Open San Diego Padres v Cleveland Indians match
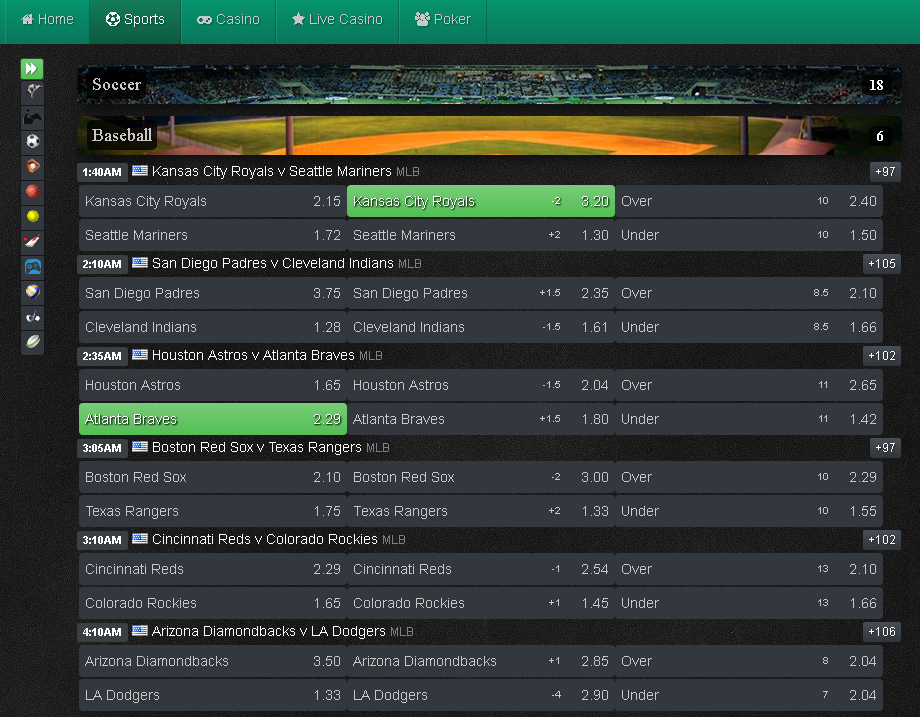The image size is (920, 717). pyautogui.click(x=273, y=263)
